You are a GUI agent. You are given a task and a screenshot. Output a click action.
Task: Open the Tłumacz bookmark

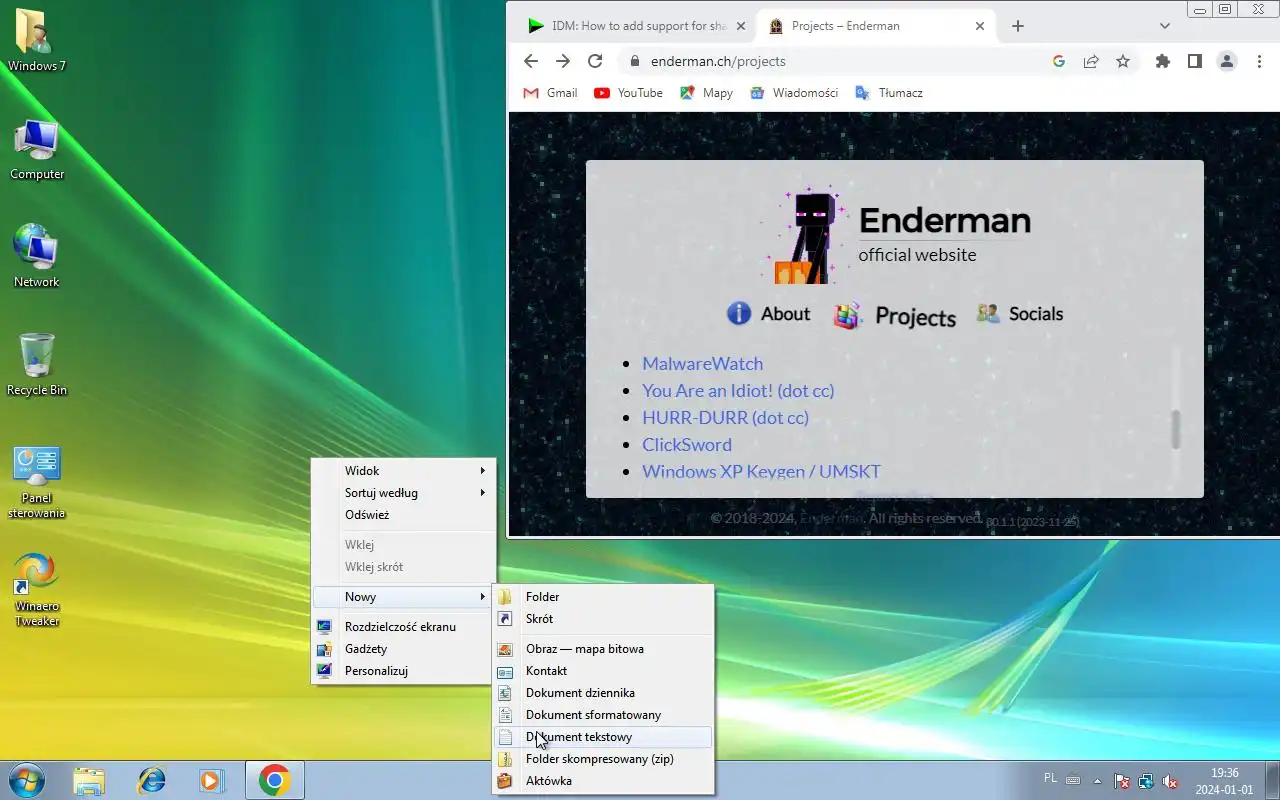click(x=888, y=92)
